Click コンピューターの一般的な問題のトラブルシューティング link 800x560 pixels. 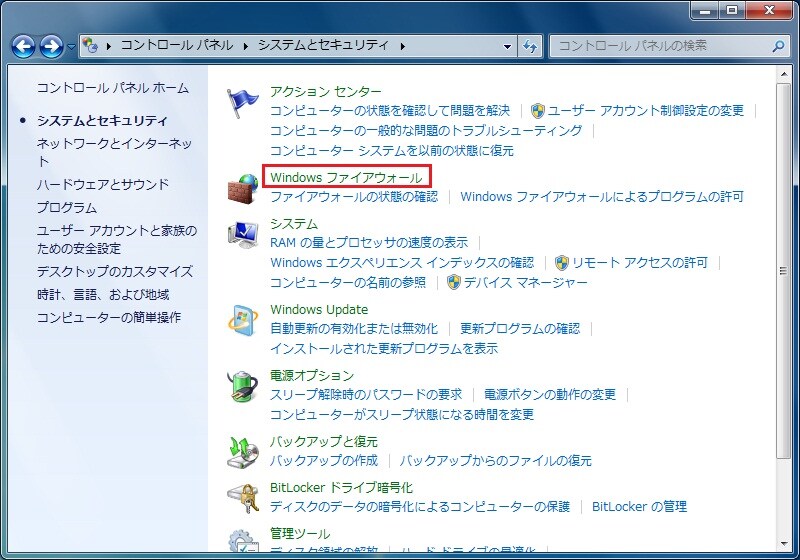click(426, 131)
